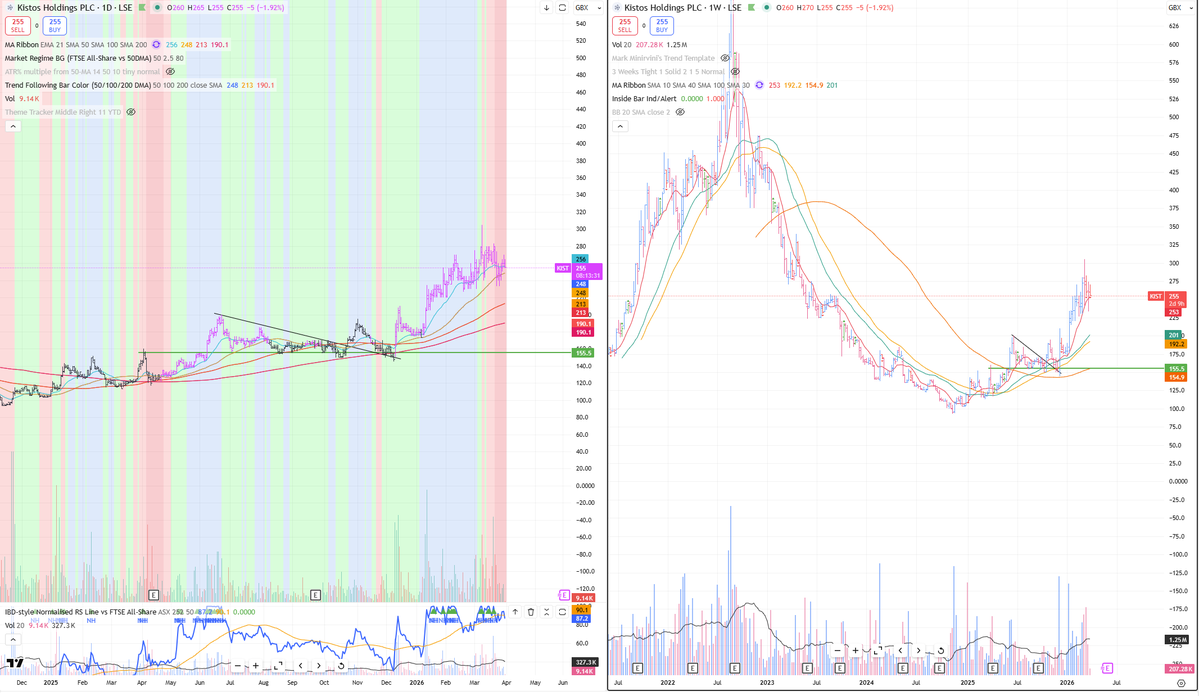The width and height of the screenshot is (1199, 696).
Task: Collapse the RS Line pane with the double-chevron icon
Action: [546, 612]
